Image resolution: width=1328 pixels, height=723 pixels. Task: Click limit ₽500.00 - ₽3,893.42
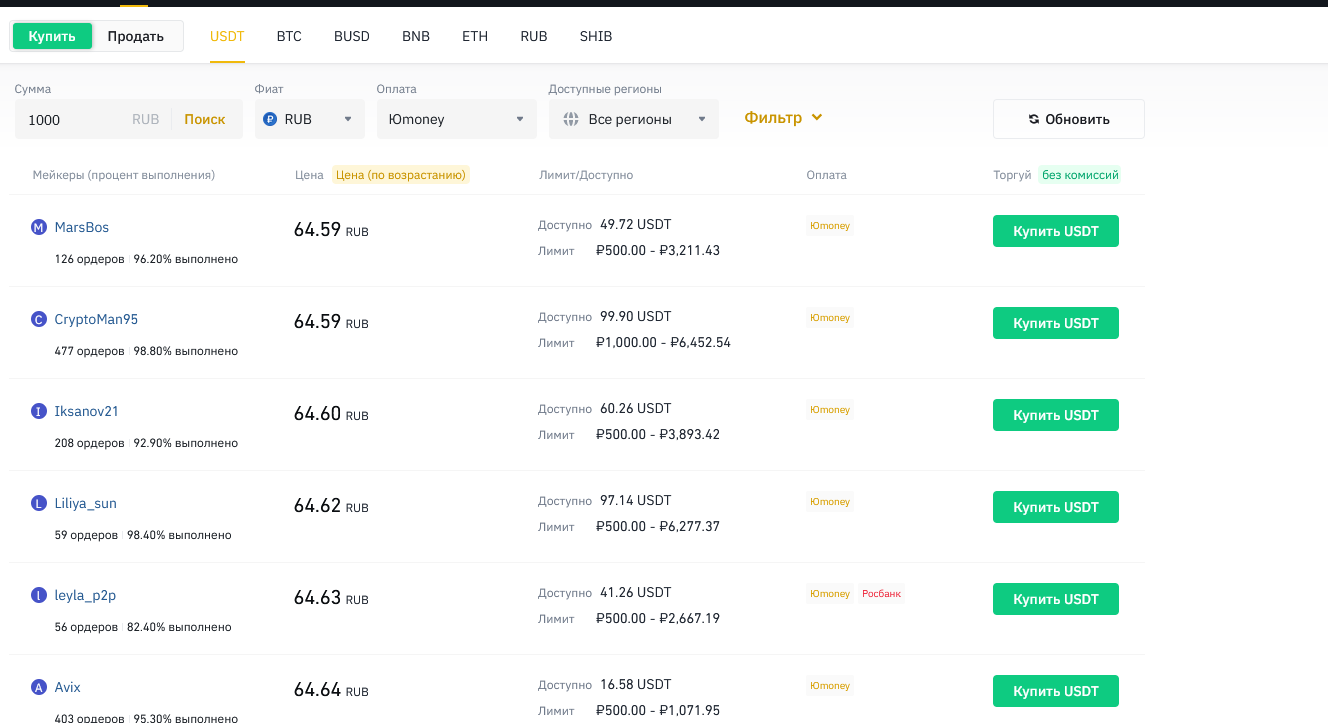(658, 434)
